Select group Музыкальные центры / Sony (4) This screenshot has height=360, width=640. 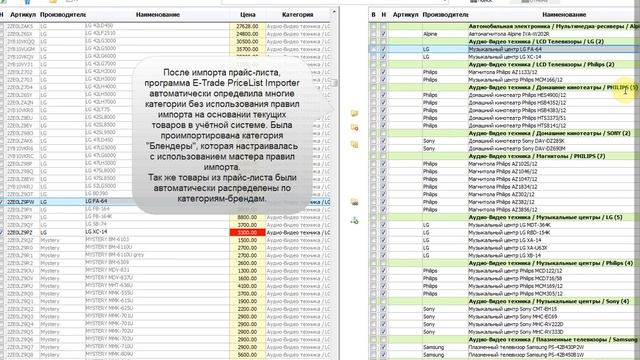[x=549, y=301]
